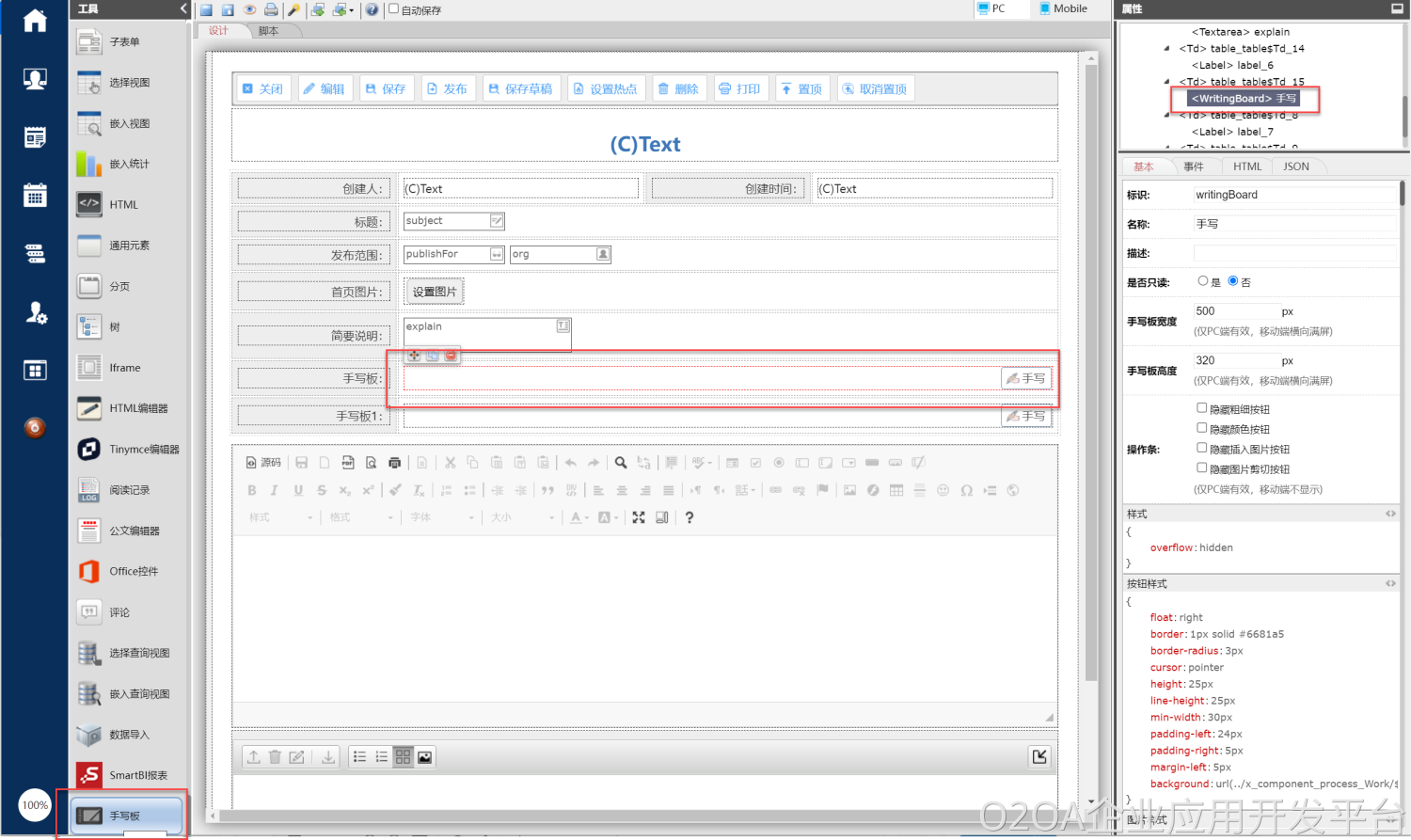Click the 公文编辑器 tool icon

tap(89, 531)
